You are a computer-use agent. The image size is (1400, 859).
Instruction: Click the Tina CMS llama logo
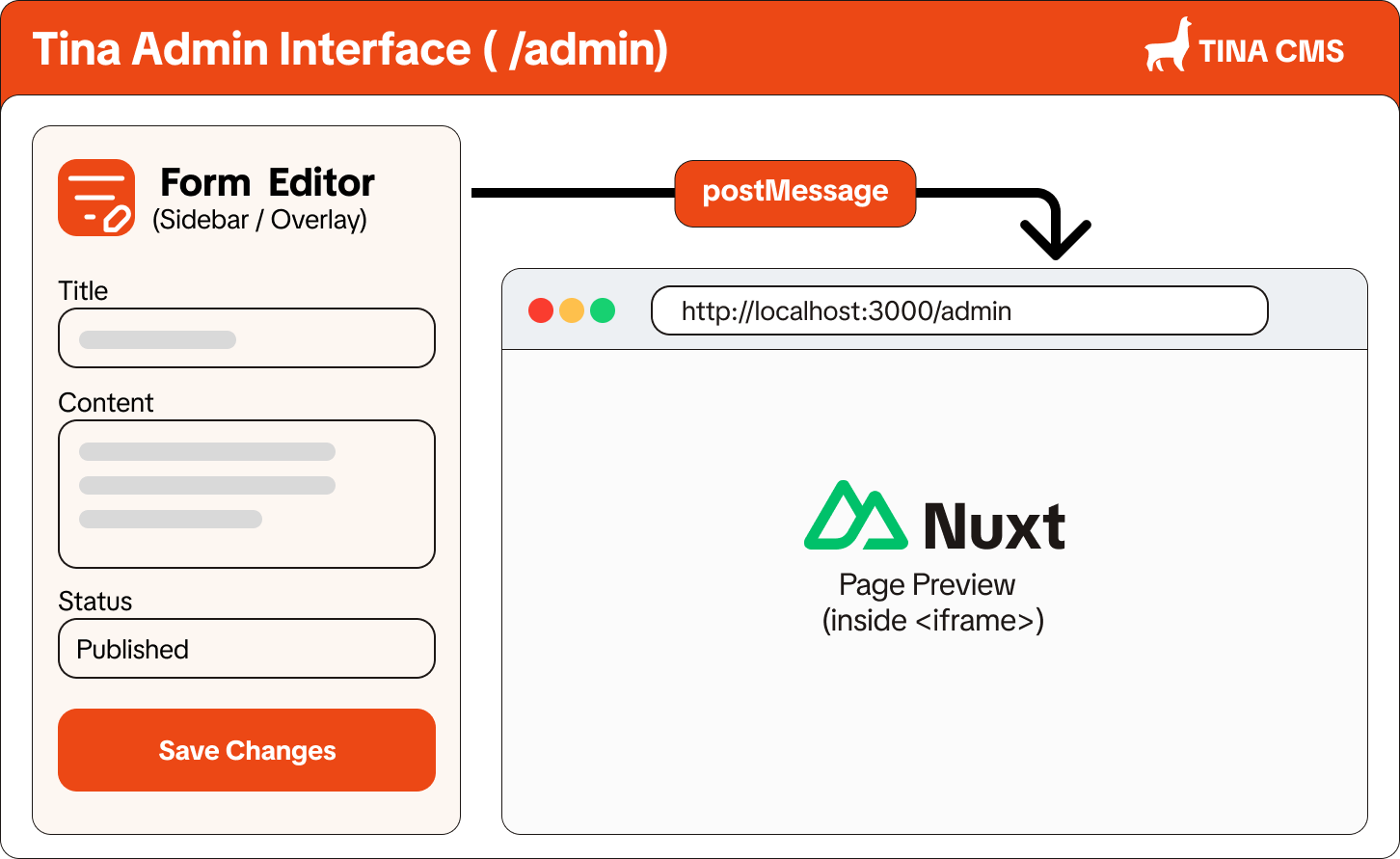[x=1168, y=44]
